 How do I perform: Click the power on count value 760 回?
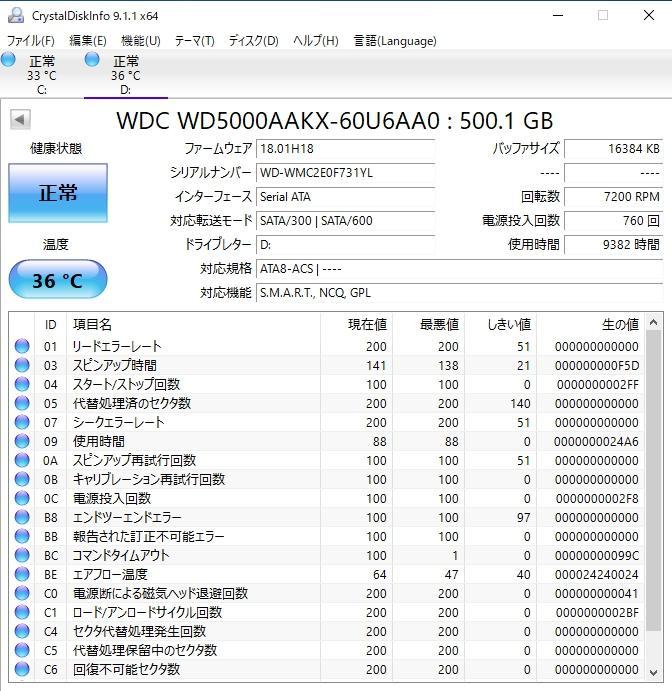coord(613,220)
